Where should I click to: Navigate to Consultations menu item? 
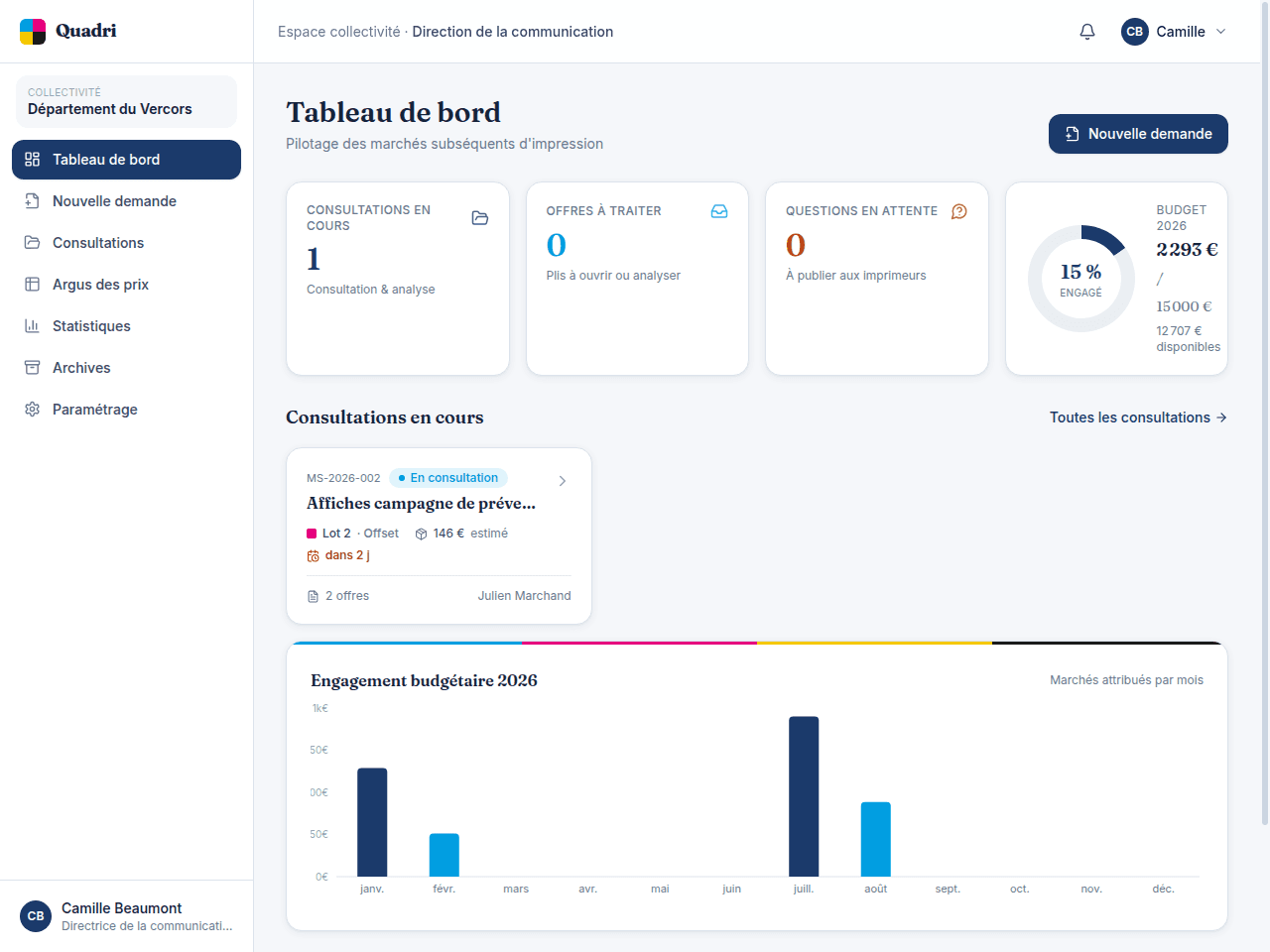click(126, 243)
